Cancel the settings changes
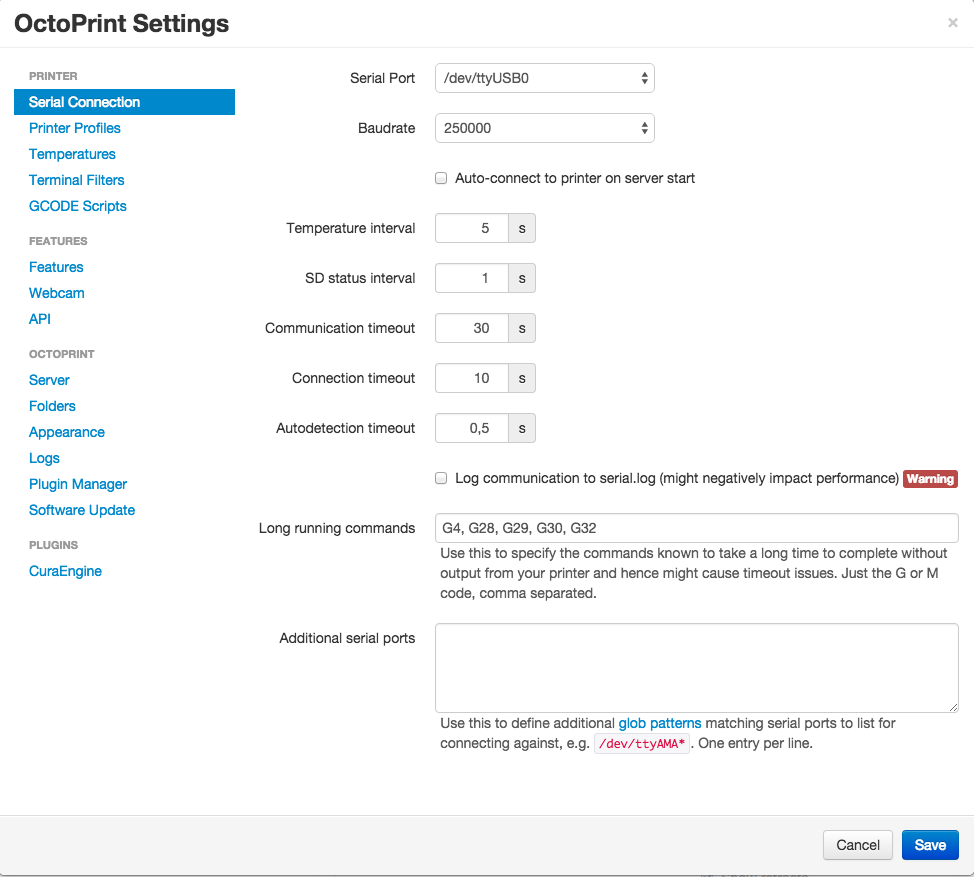 [857, 845]
